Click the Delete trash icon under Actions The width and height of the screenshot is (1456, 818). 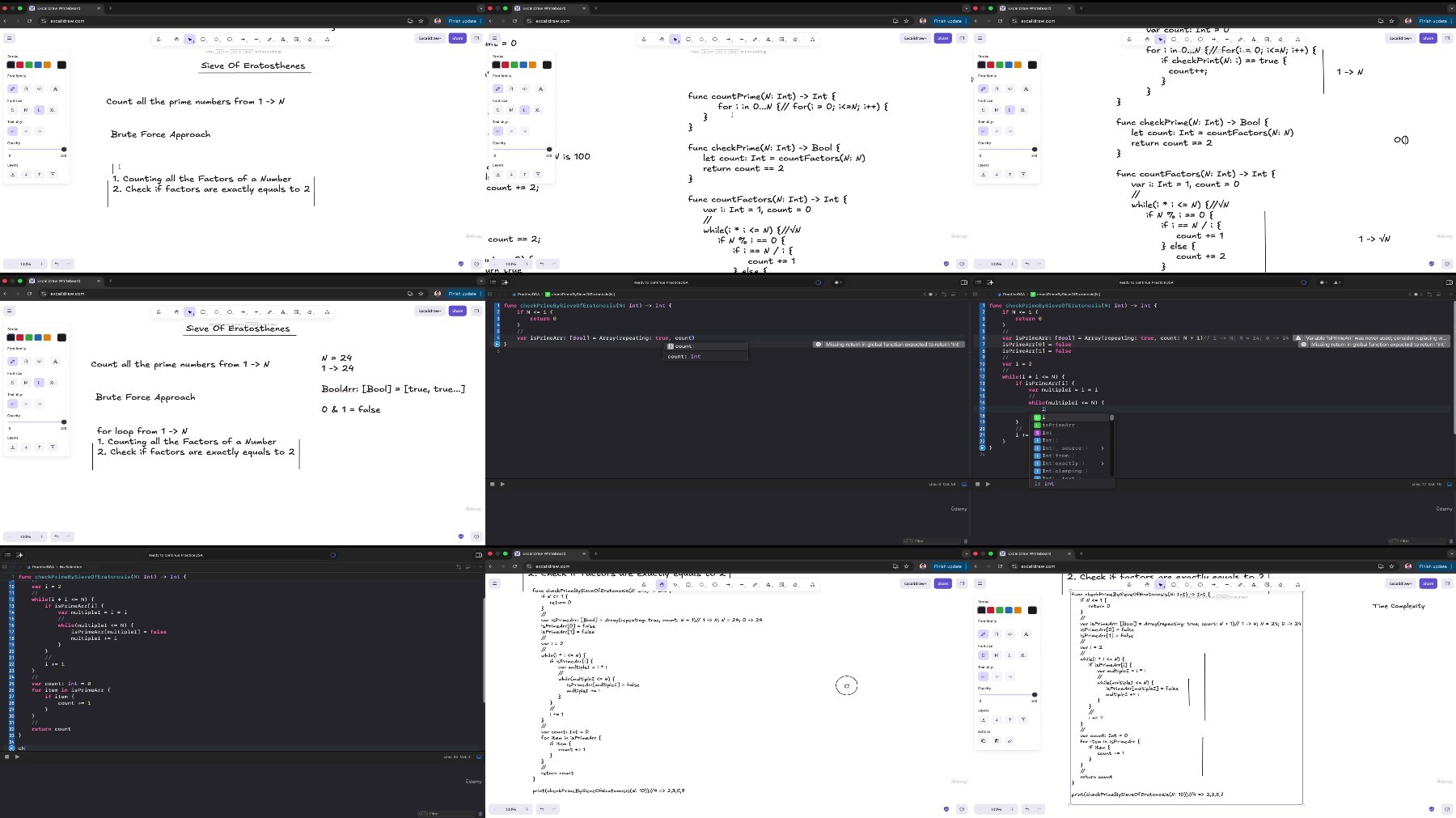pos(997,740)
